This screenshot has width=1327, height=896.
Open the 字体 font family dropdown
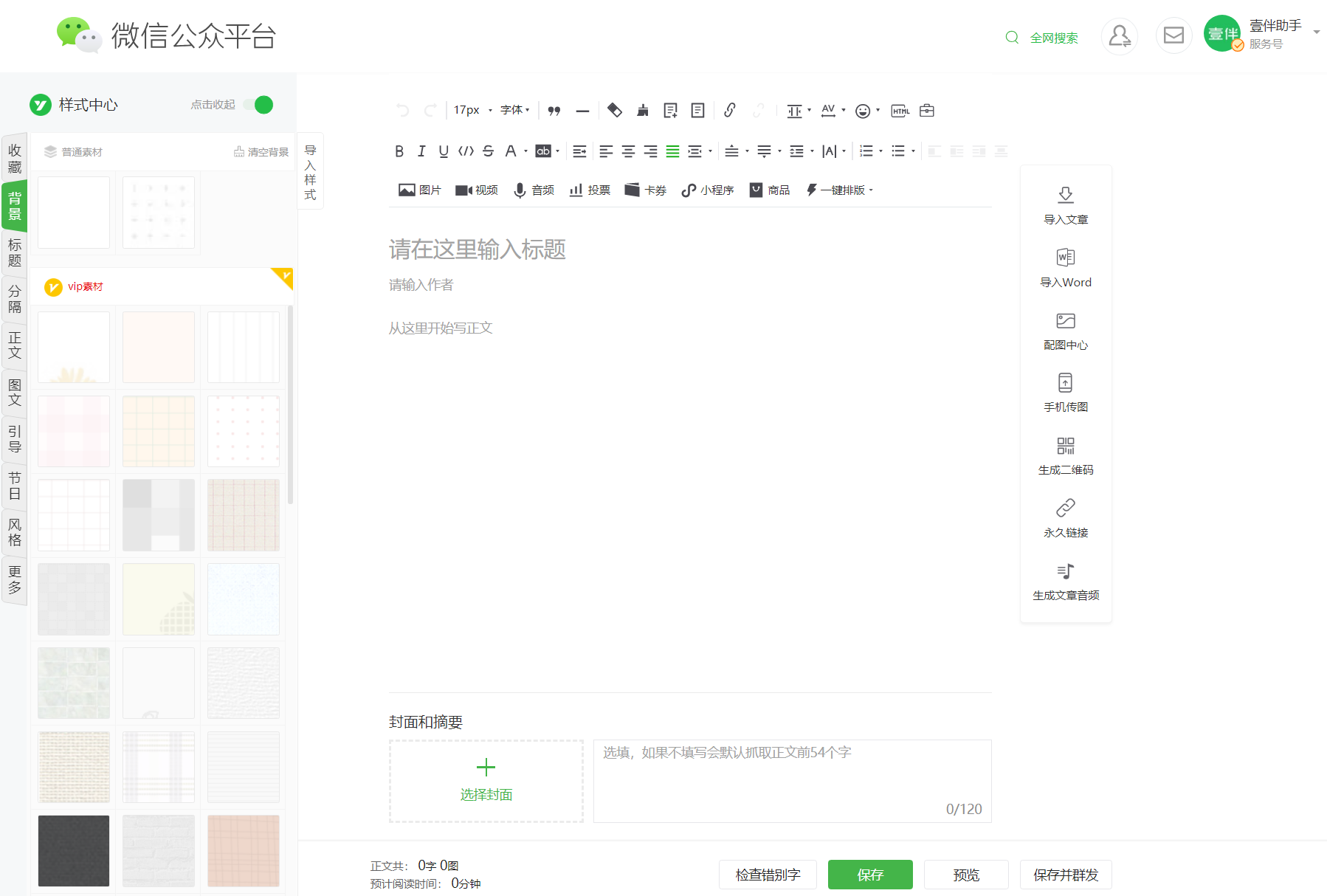[x=515, y=110]
